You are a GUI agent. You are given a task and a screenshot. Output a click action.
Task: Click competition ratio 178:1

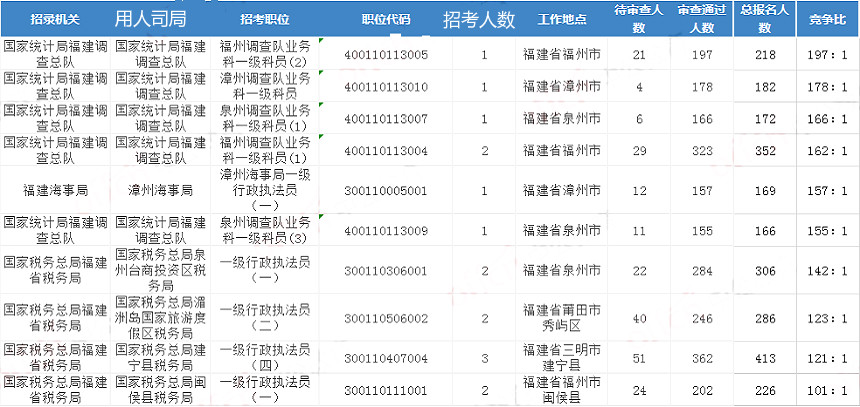point(828,87)
